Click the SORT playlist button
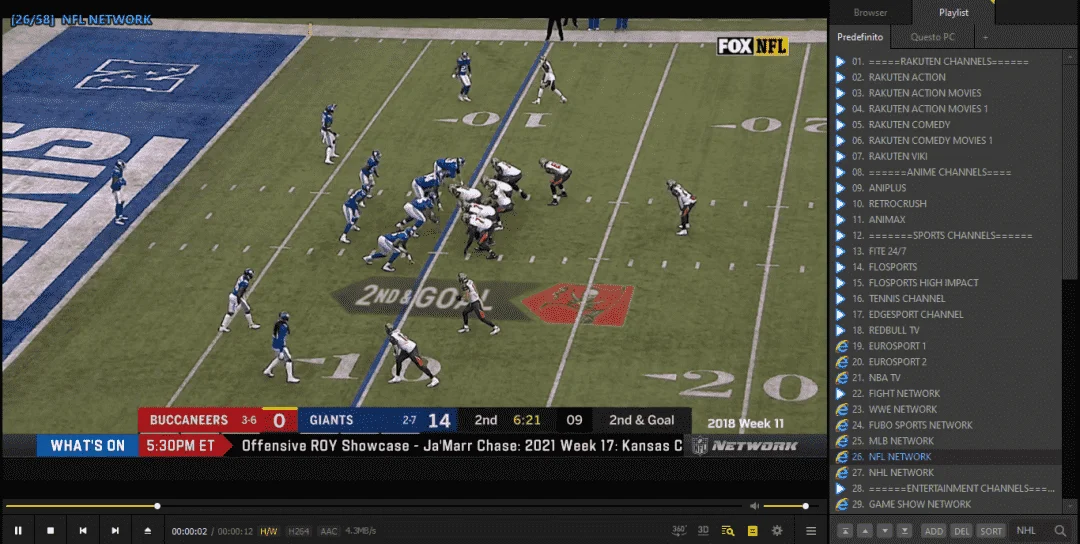 click(991, 531)
